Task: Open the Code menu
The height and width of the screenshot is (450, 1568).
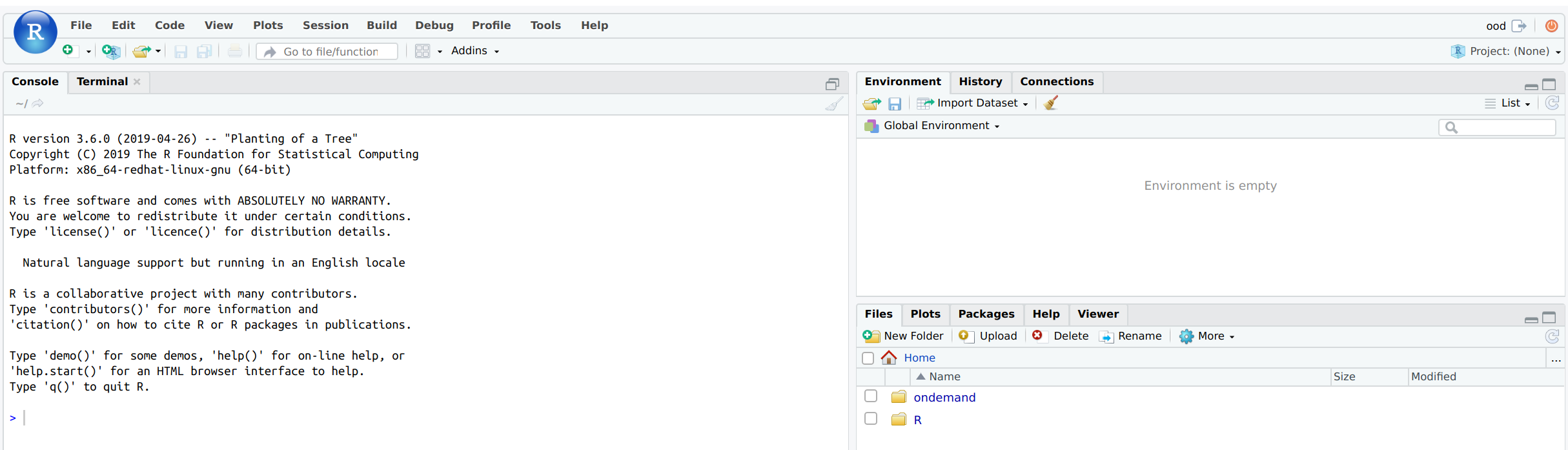Action: tap(170, 25)
